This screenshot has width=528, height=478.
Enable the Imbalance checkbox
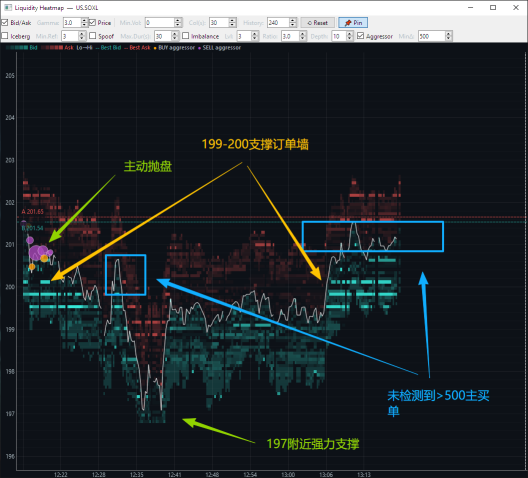click(x=186, y=36)
